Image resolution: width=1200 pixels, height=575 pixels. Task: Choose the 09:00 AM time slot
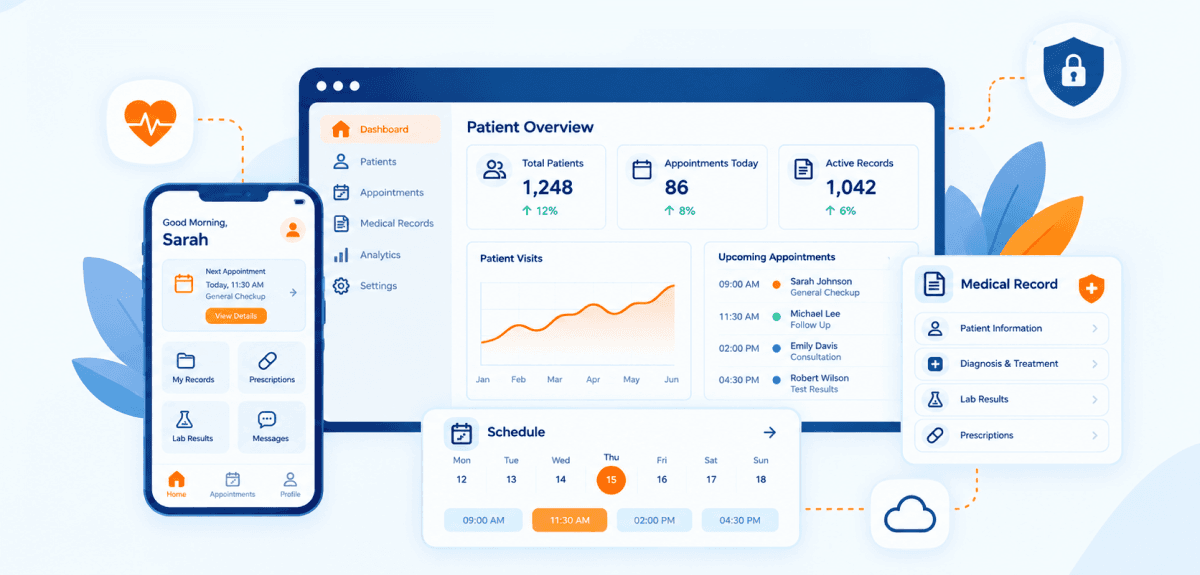pos(483,520)
